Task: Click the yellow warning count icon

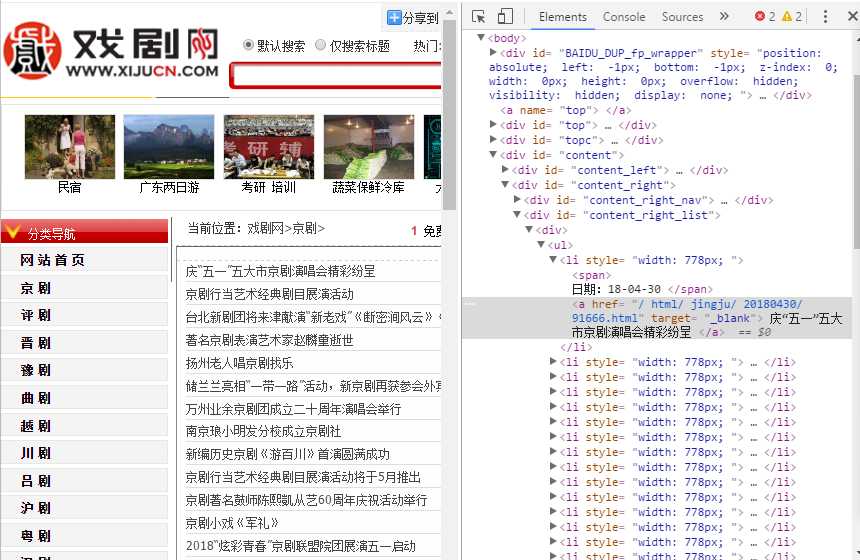Action: 787,16
